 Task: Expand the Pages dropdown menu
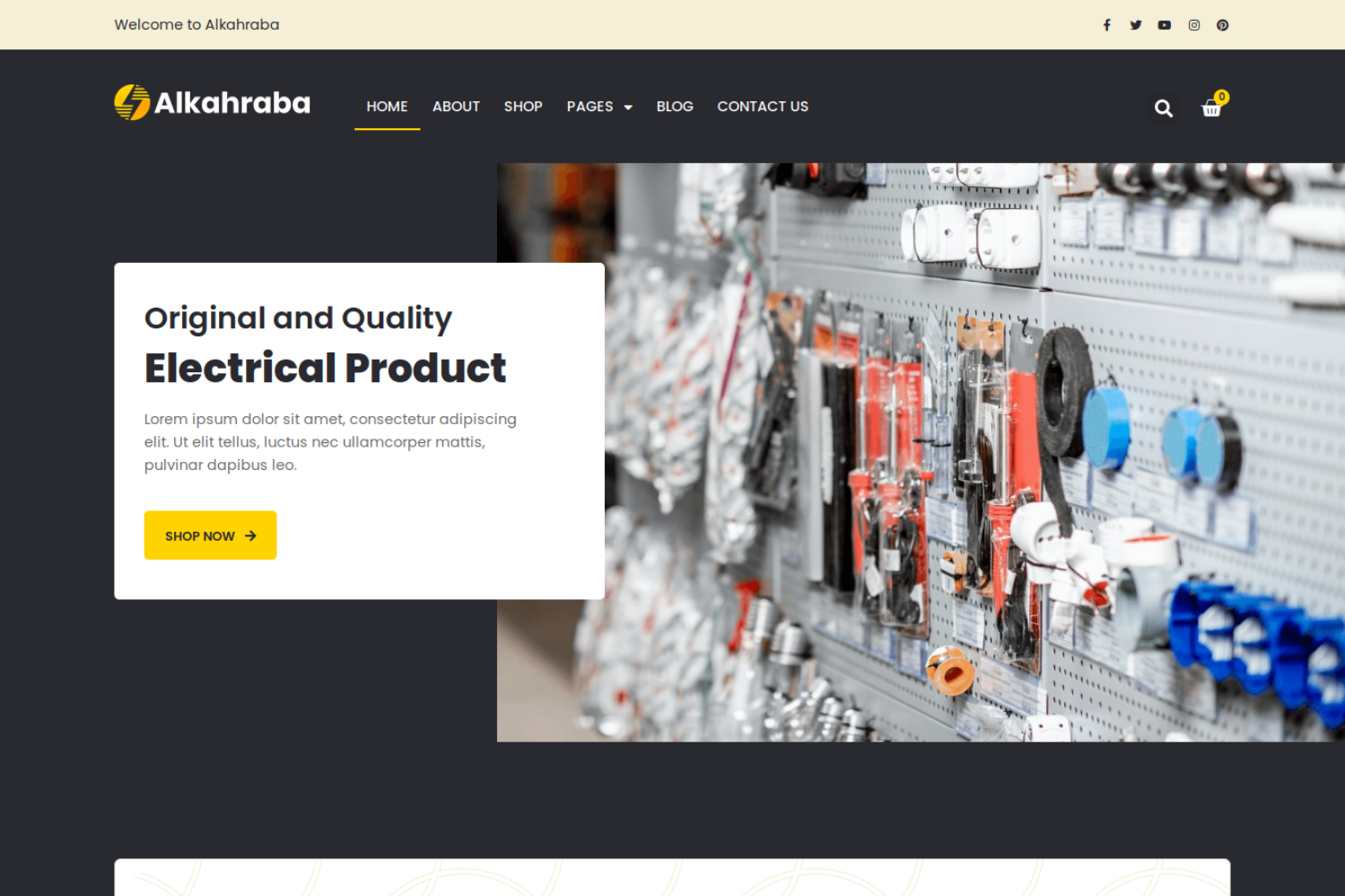[590, 106]
